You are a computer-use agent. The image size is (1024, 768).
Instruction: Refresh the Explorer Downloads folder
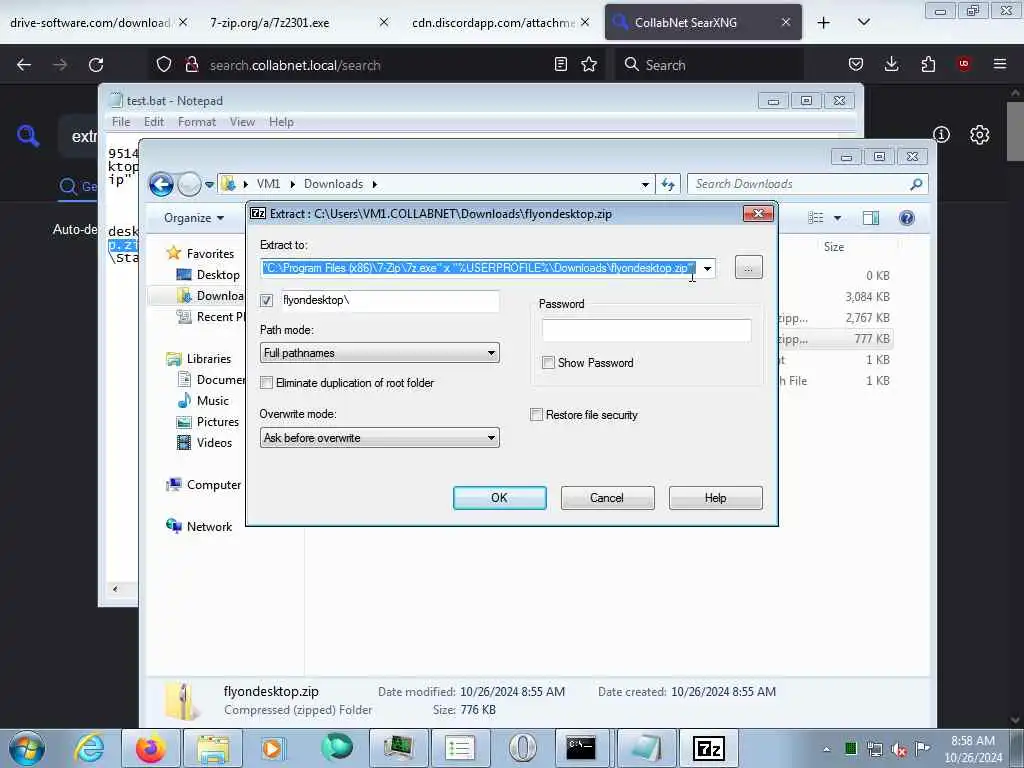tap(667, 184)
